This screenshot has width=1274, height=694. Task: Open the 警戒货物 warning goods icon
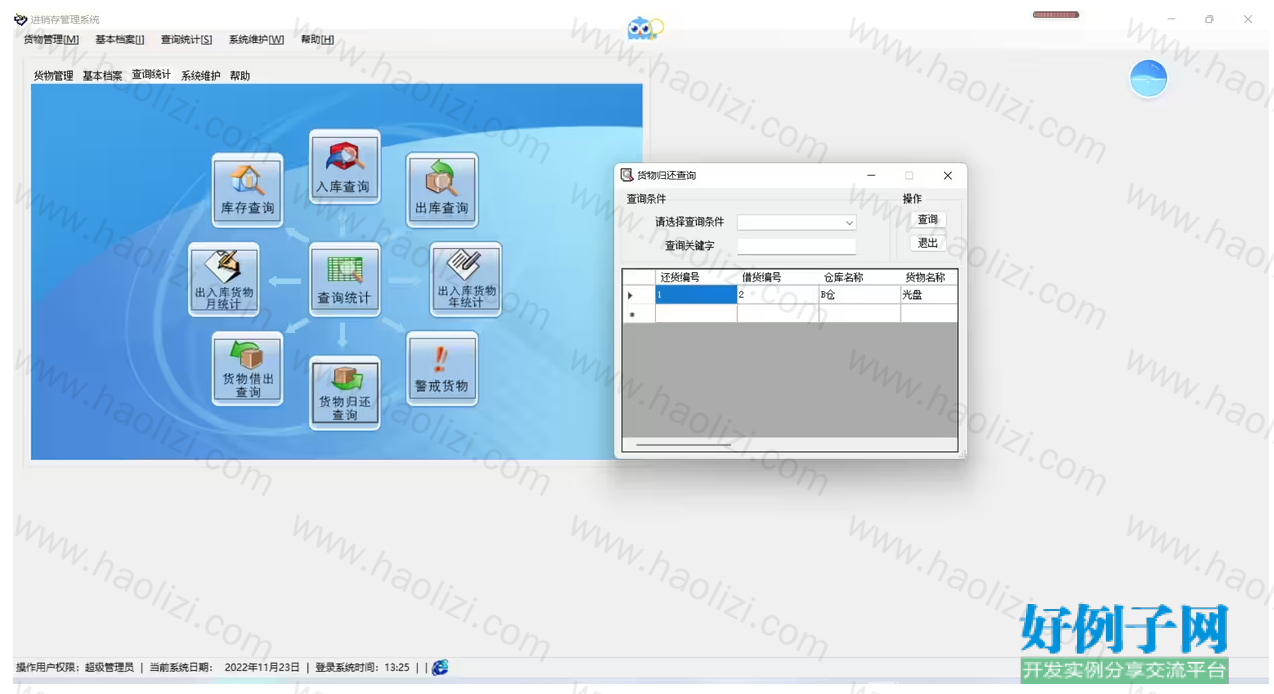coord(441,368)
